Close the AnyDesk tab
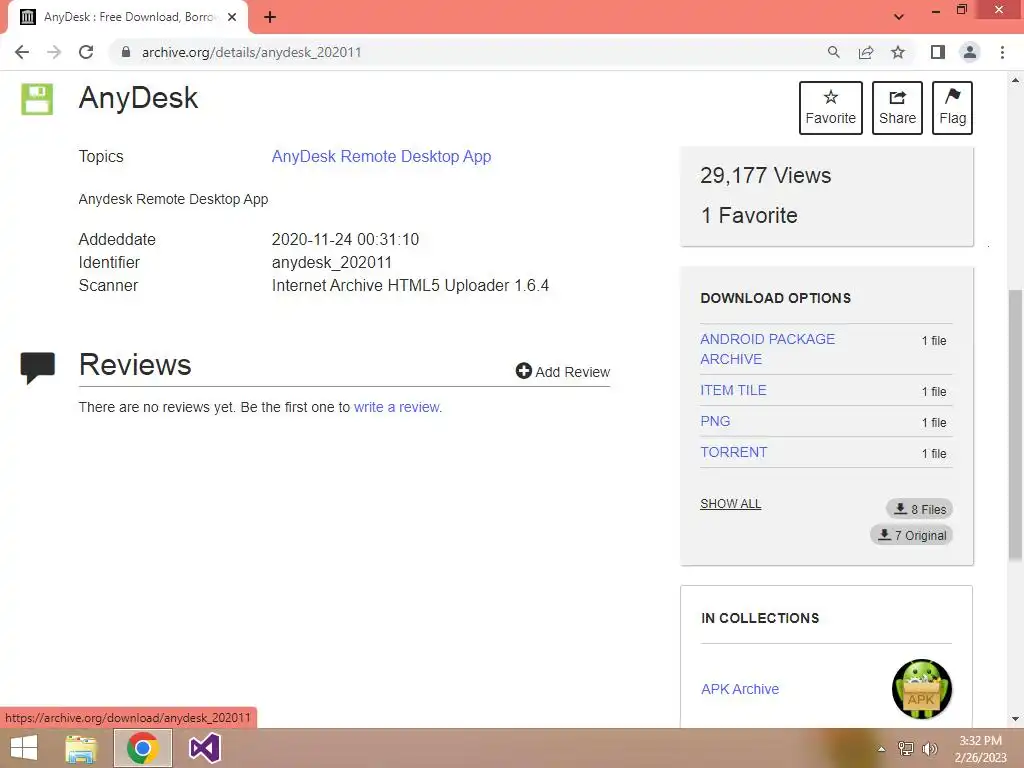 pos(232,17)
